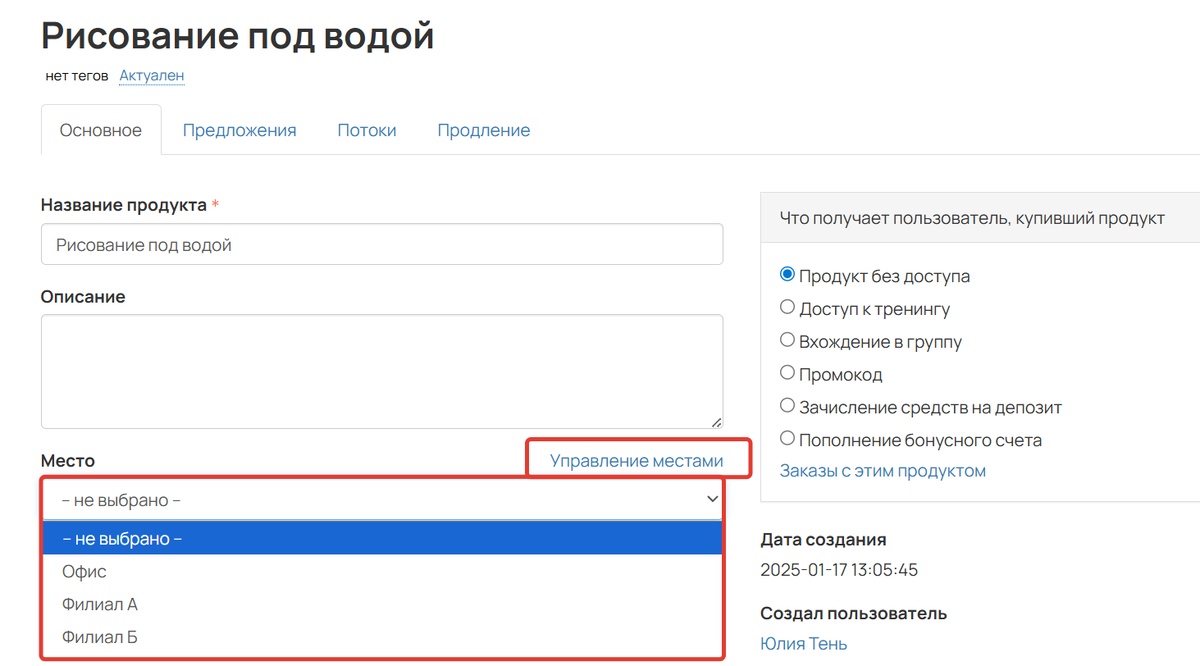Click inside the 'Описание' text area
1200x666 pixels.
(x=380, y=370)
